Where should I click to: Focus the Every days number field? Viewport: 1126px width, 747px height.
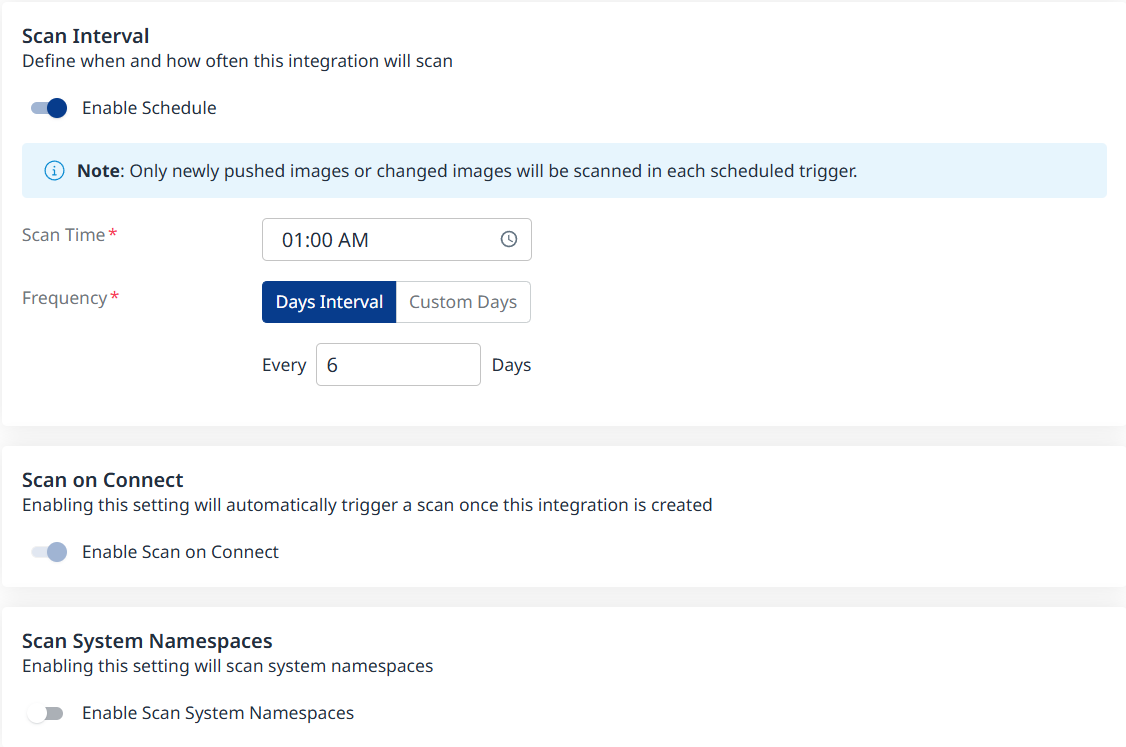pyautogui.click(x=398, y=365)
